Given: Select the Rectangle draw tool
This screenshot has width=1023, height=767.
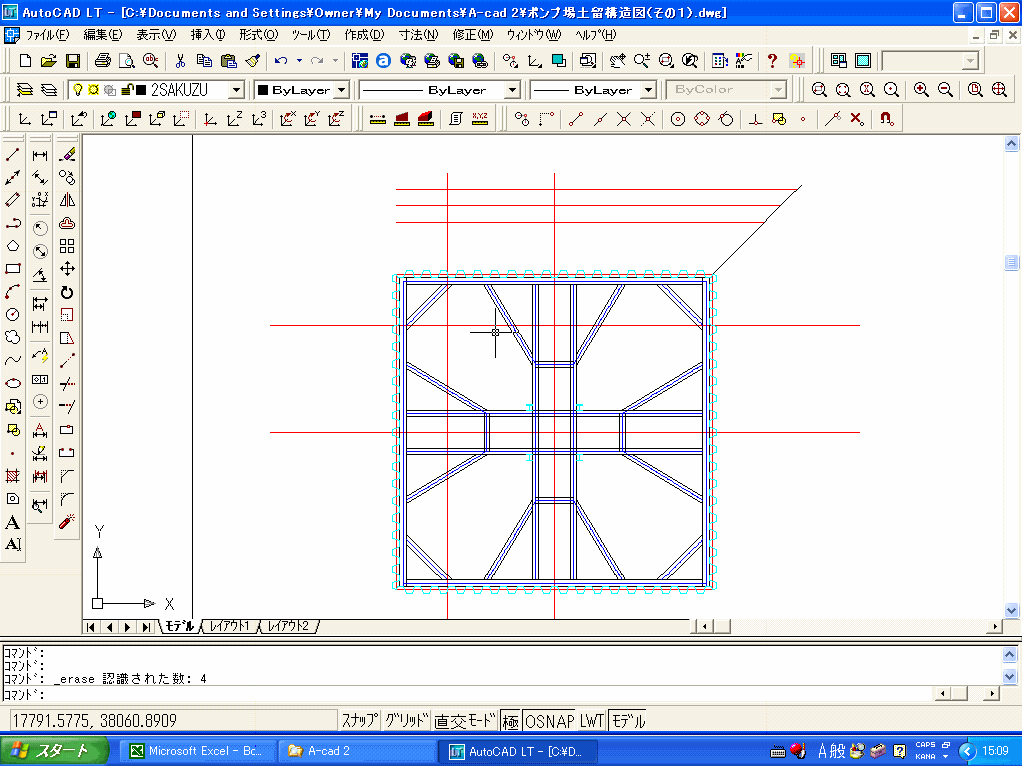Looking at the screenshot, I should click(x=12, y=269).
